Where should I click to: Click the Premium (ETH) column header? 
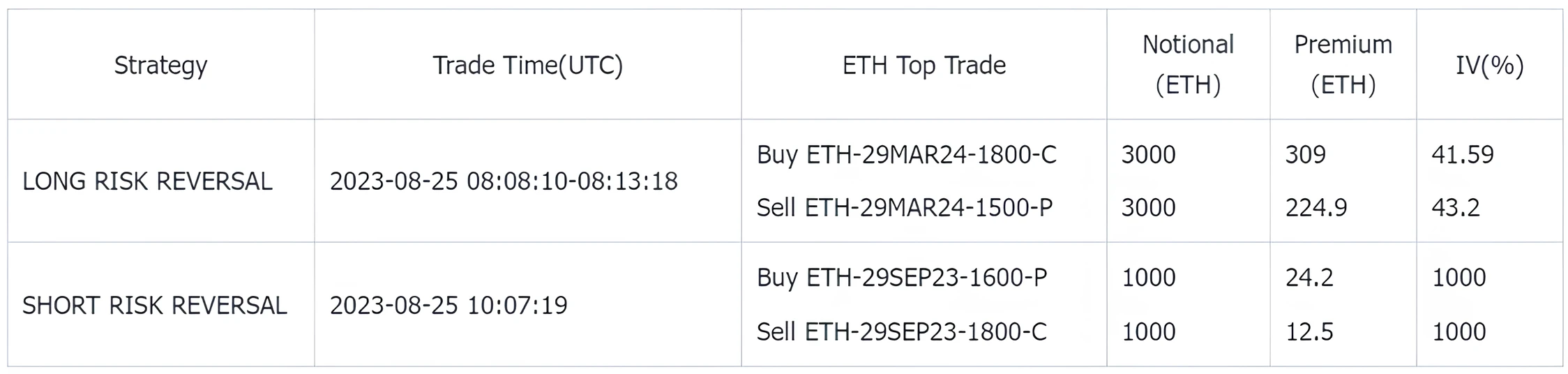pyautogui.click(x=1343, y=65)
